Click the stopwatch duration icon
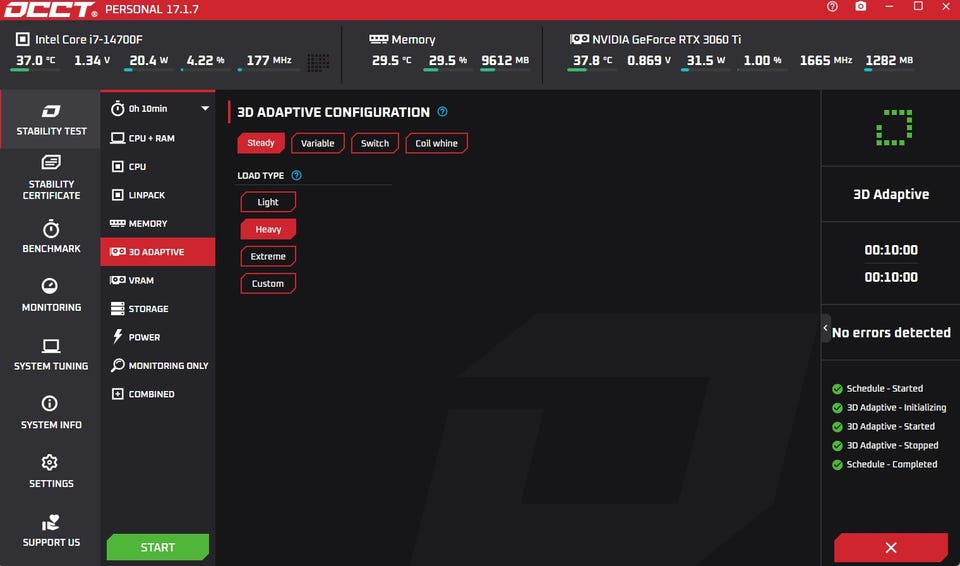Image resolution: width=960 pixels, height=566 pixels. [x=118, y=108]
